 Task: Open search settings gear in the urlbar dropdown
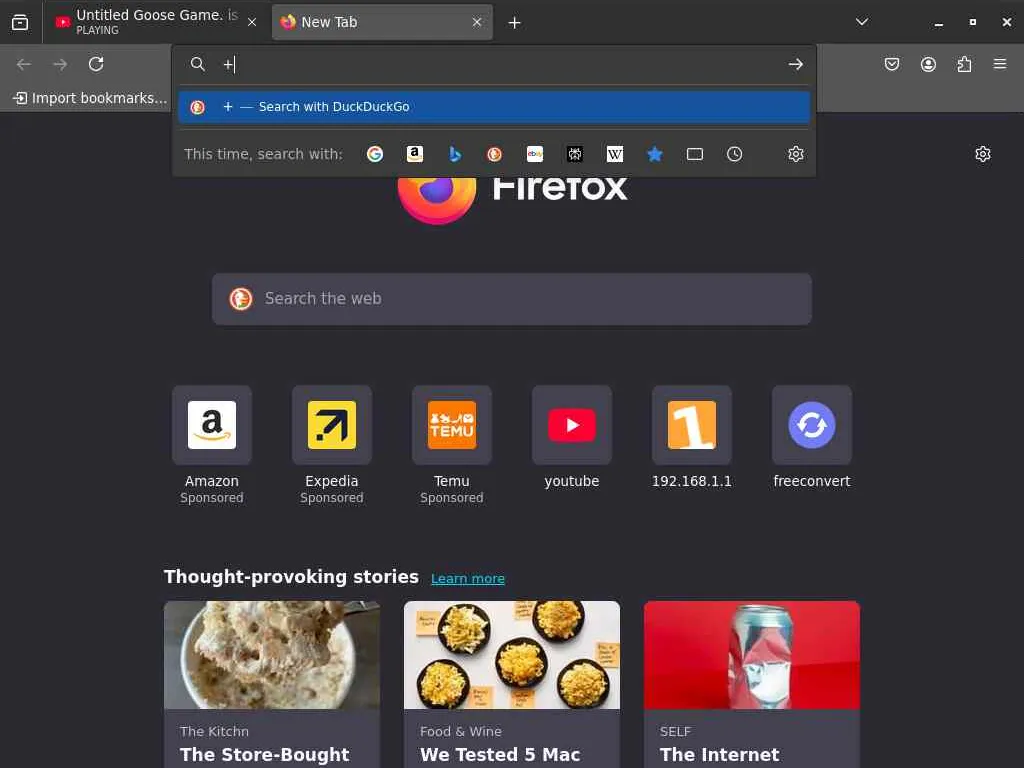[795, 154]
